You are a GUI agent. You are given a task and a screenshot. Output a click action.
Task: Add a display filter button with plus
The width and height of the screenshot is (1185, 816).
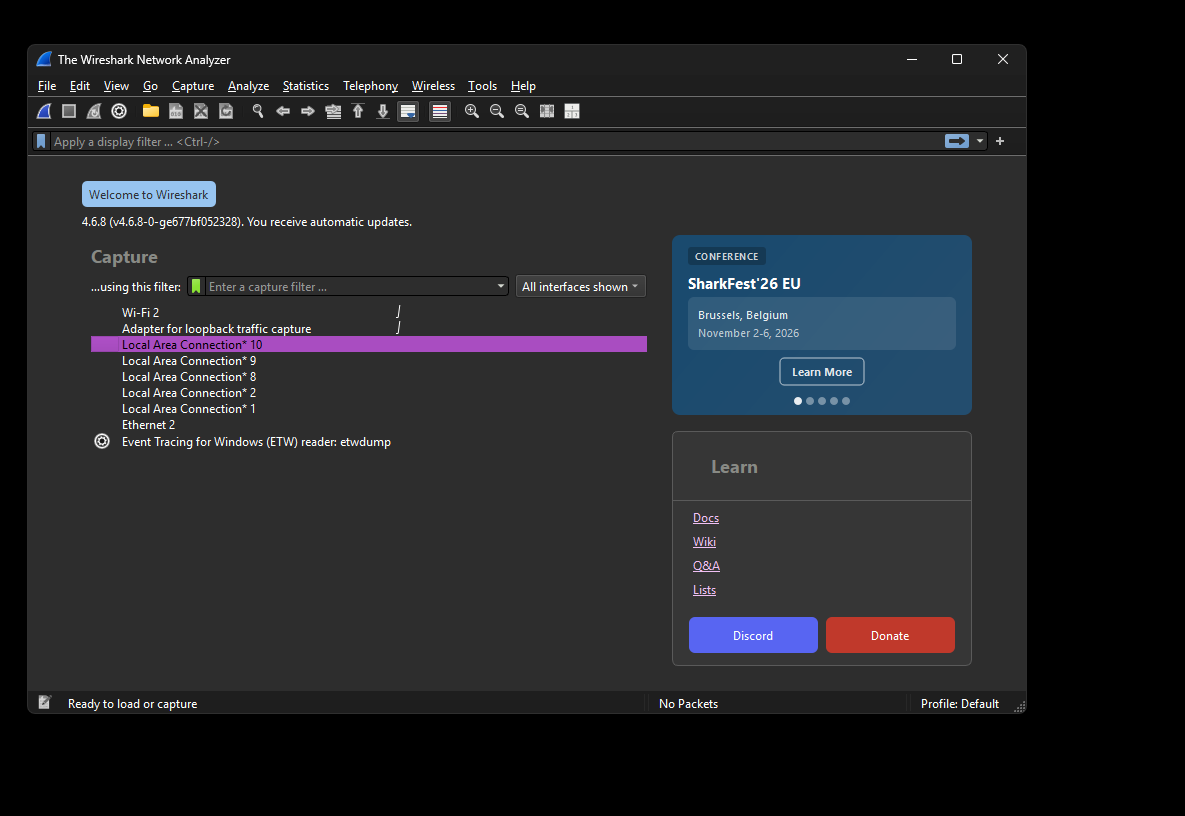[x=1000, y=141]
